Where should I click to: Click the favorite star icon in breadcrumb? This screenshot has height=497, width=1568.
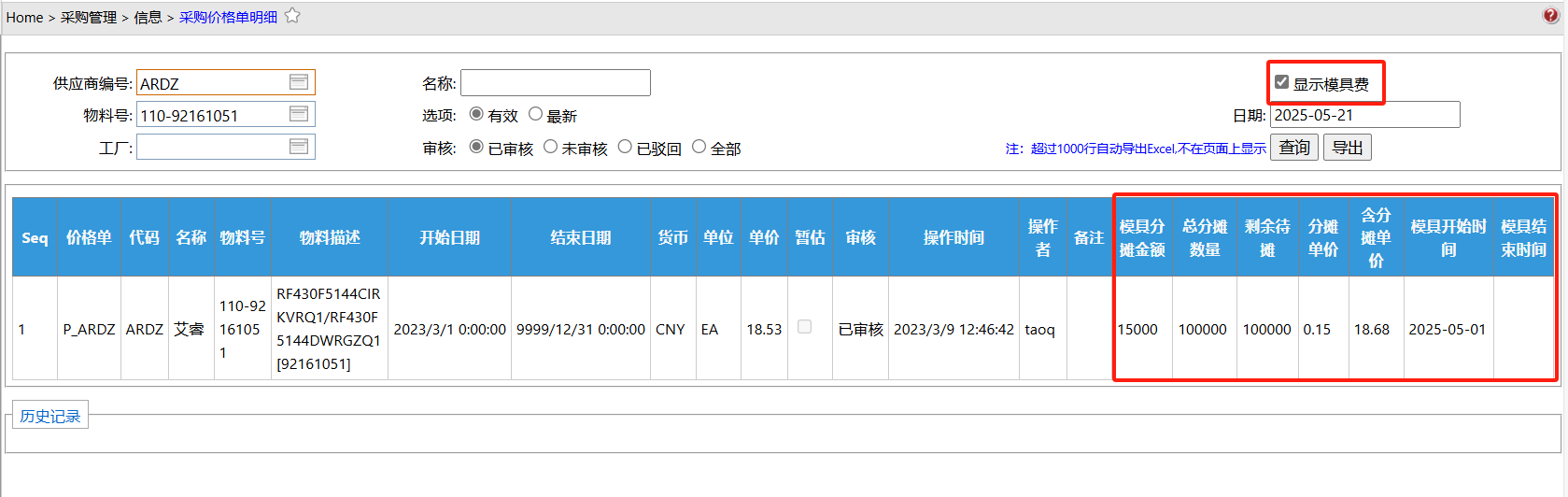[292, 16]
